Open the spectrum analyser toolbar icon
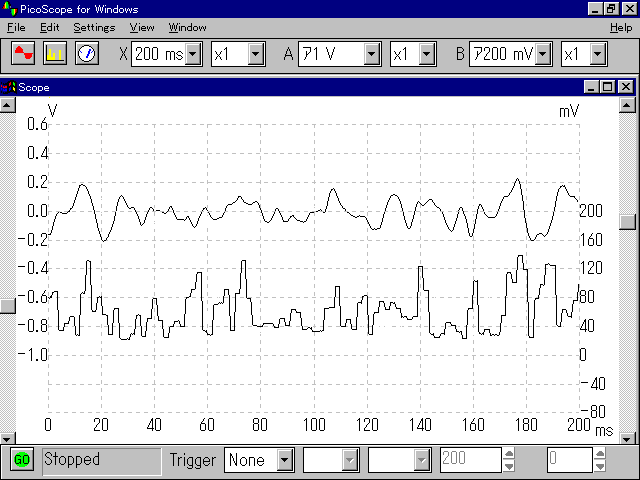Viewport: 640px width, 480px height. (x=55, y=53)
